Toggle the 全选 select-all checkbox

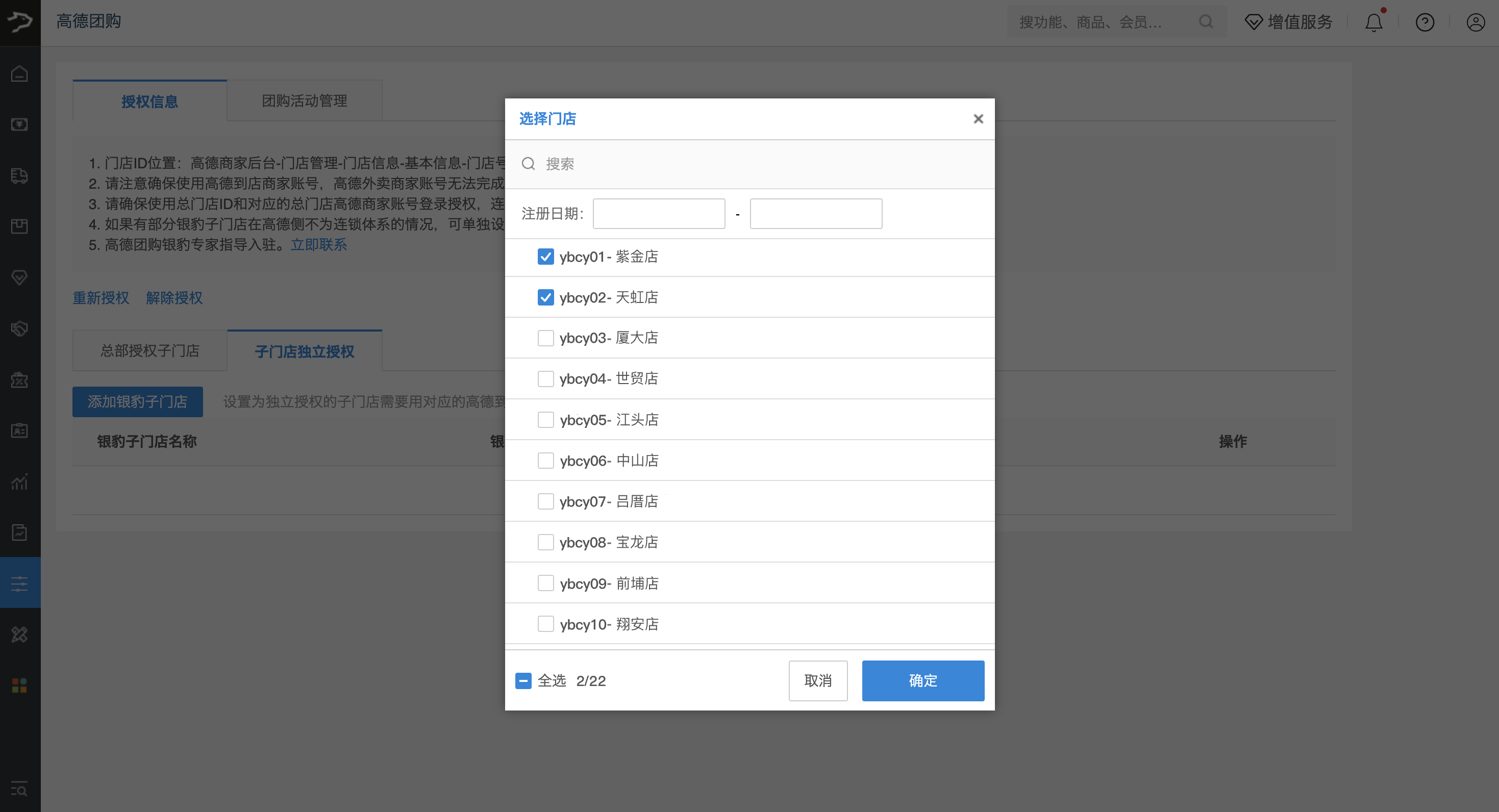point(523,680)
